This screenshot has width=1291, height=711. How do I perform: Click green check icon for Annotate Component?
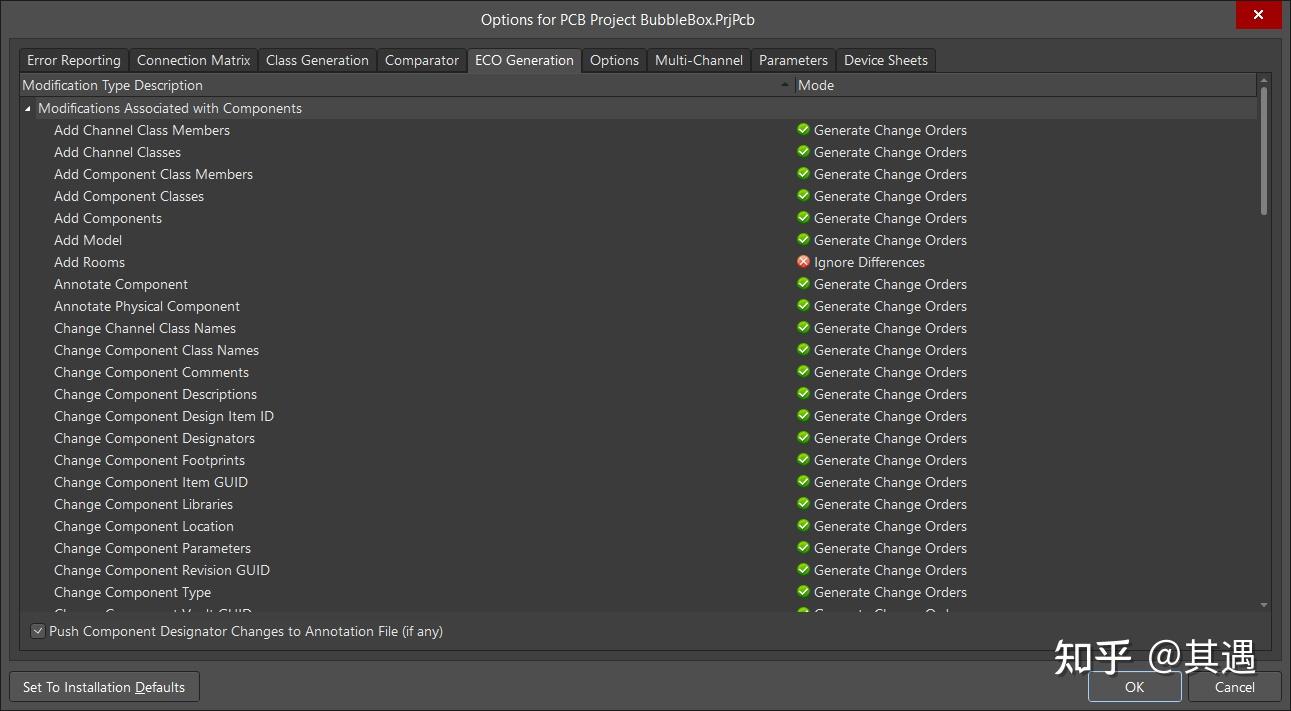click(x=803, y=283)
